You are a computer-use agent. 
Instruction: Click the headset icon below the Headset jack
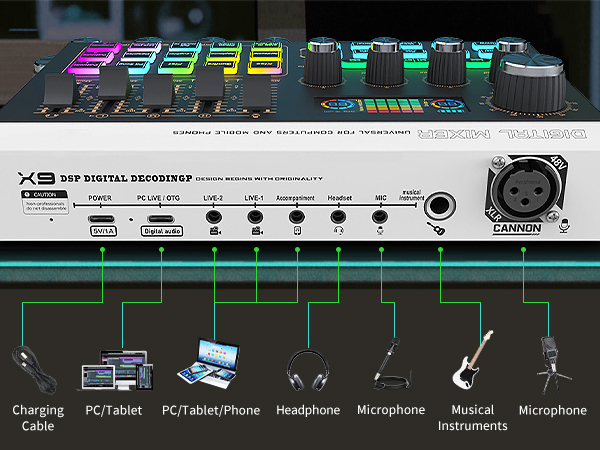point(339,230)
